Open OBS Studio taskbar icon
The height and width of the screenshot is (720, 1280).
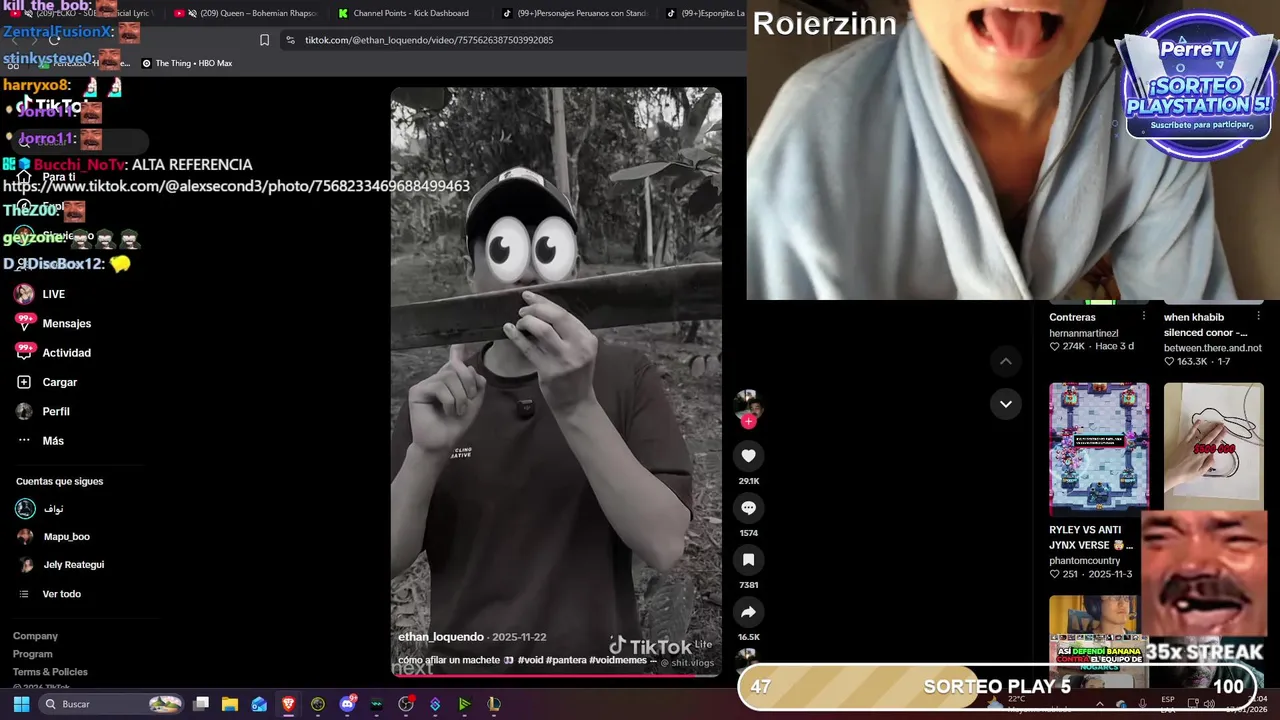pos(406,704)
